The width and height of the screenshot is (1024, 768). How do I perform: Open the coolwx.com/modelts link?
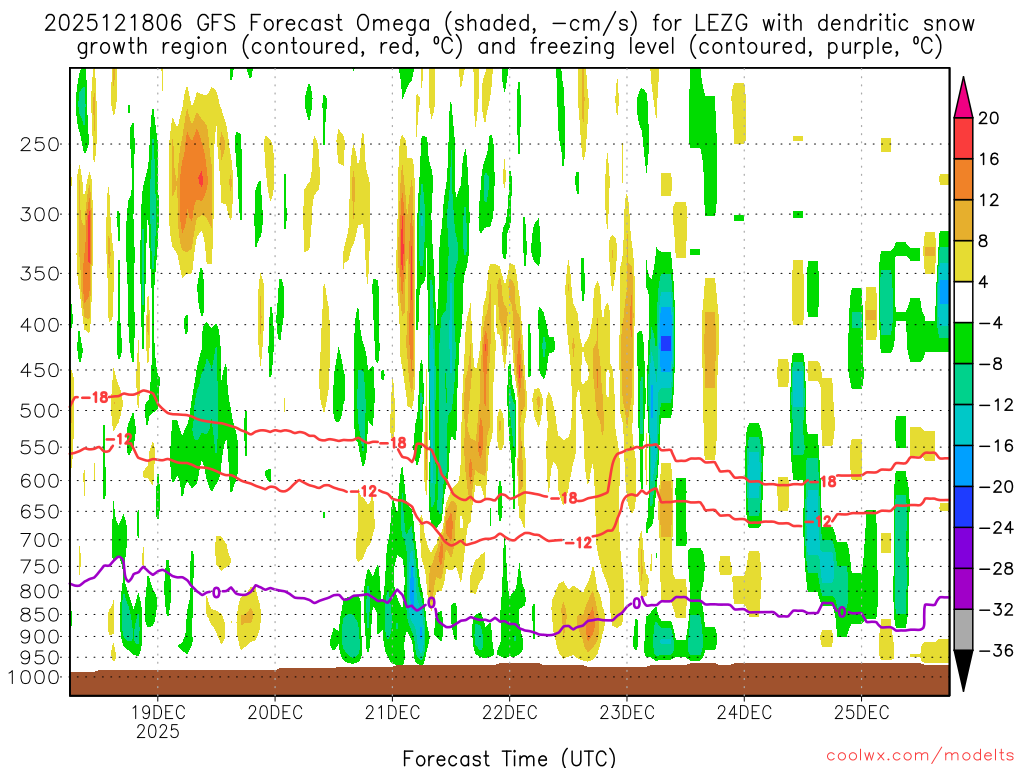coord(920,756)
